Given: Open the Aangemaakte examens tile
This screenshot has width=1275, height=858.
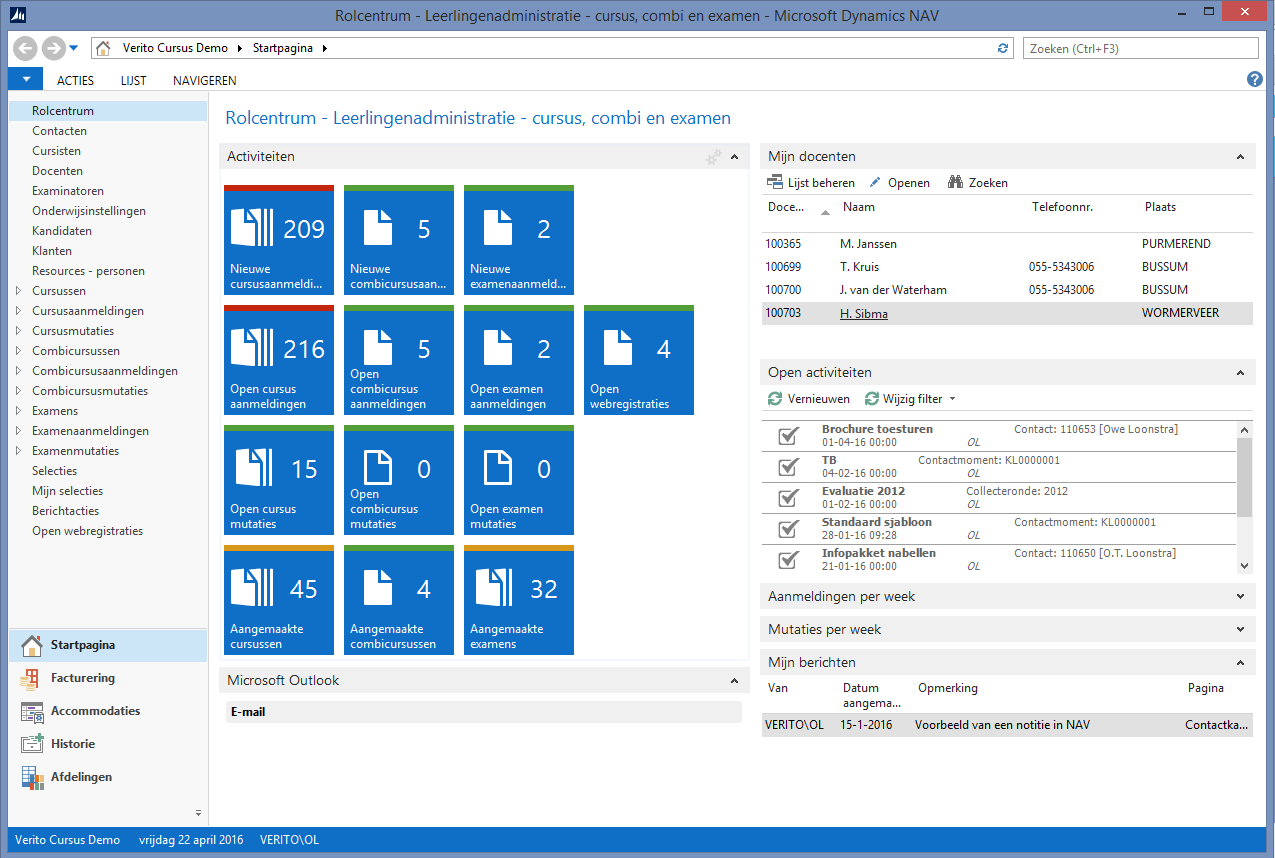Looking at the screenshot, I should coord(519,599).
